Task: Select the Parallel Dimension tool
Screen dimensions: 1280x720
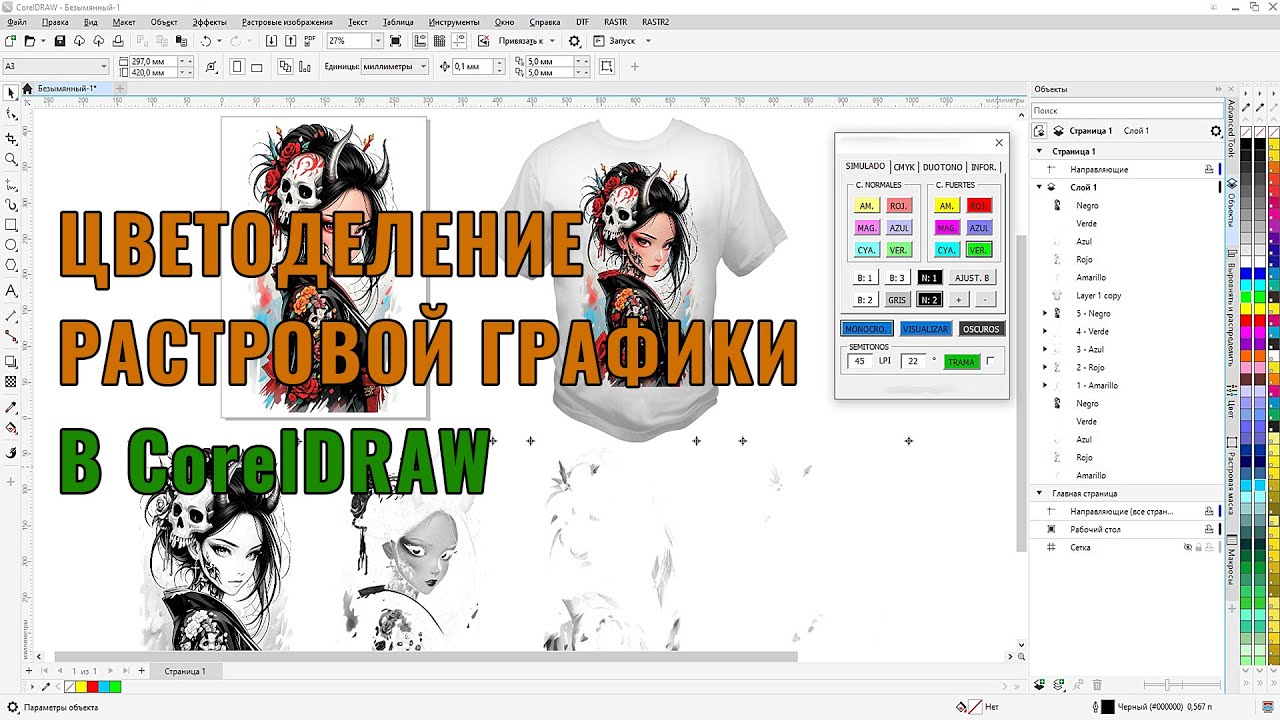Action: coord(11,315)
